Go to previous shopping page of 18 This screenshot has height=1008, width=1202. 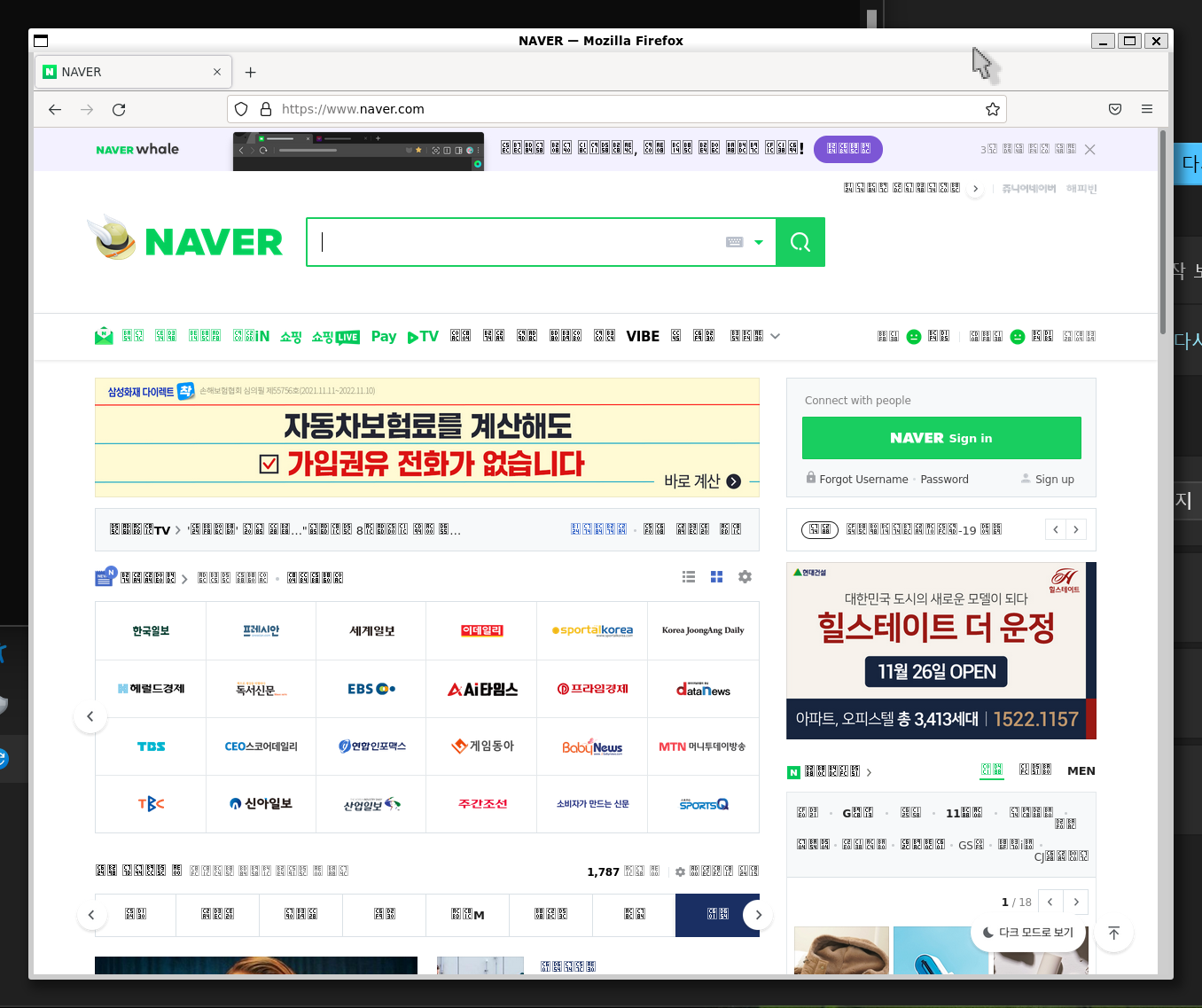click(1050, 902)
